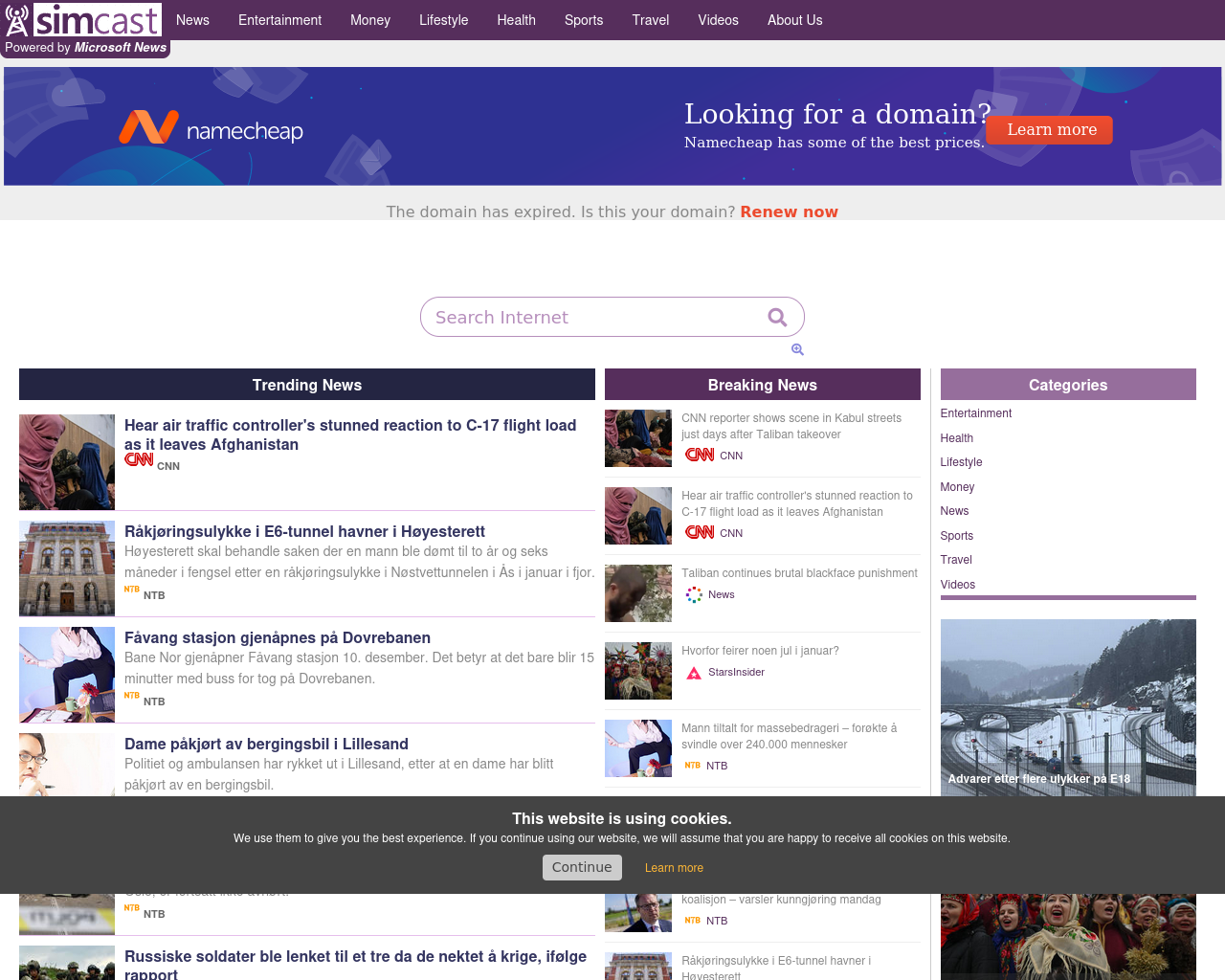Click Learn more in cookie notice
The width and height of the screenshot is (1225, 980).
tap(674, 868)
